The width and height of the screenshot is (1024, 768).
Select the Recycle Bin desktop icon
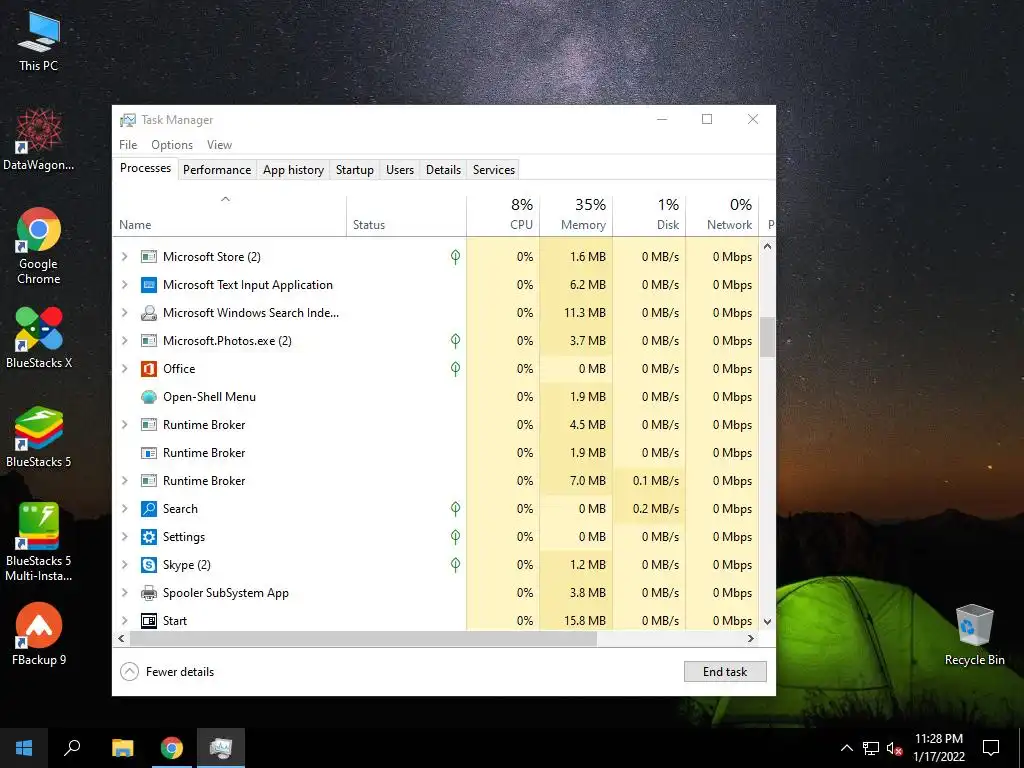pyautogui.click(x=974, y=635)
